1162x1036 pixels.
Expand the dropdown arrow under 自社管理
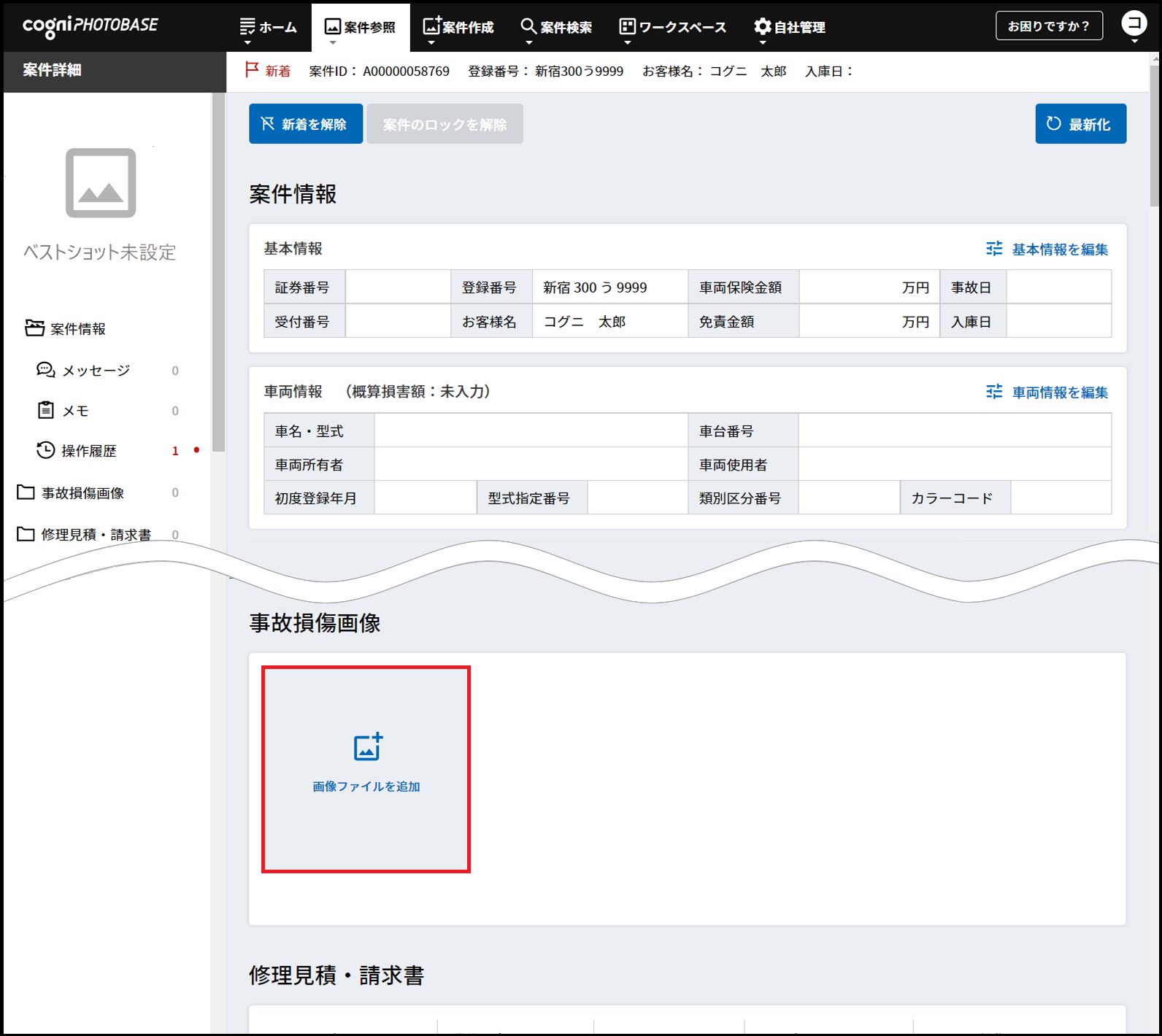[x=762, y=42]
